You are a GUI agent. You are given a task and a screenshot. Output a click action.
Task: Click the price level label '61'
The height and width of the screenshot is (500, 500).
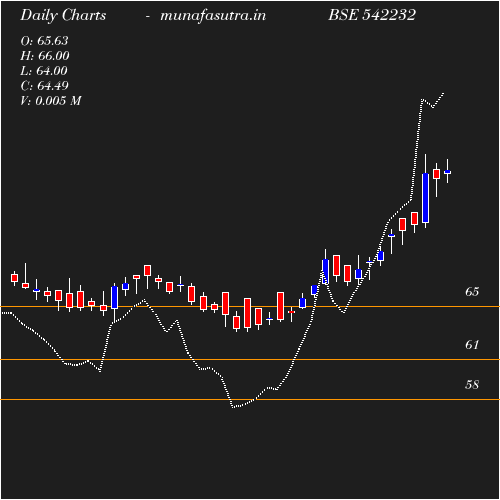pyautogui.click(x=472, y=345)
